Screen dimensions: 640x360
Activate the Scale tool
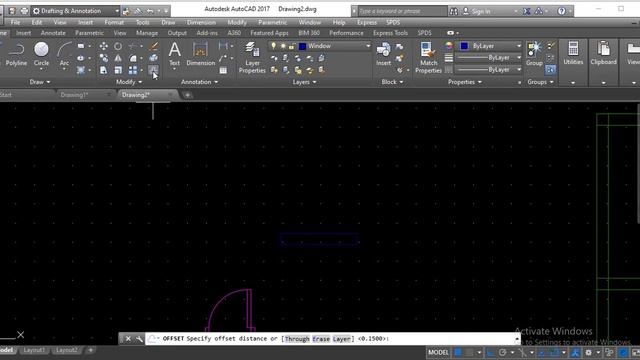(x=118, y=71)
